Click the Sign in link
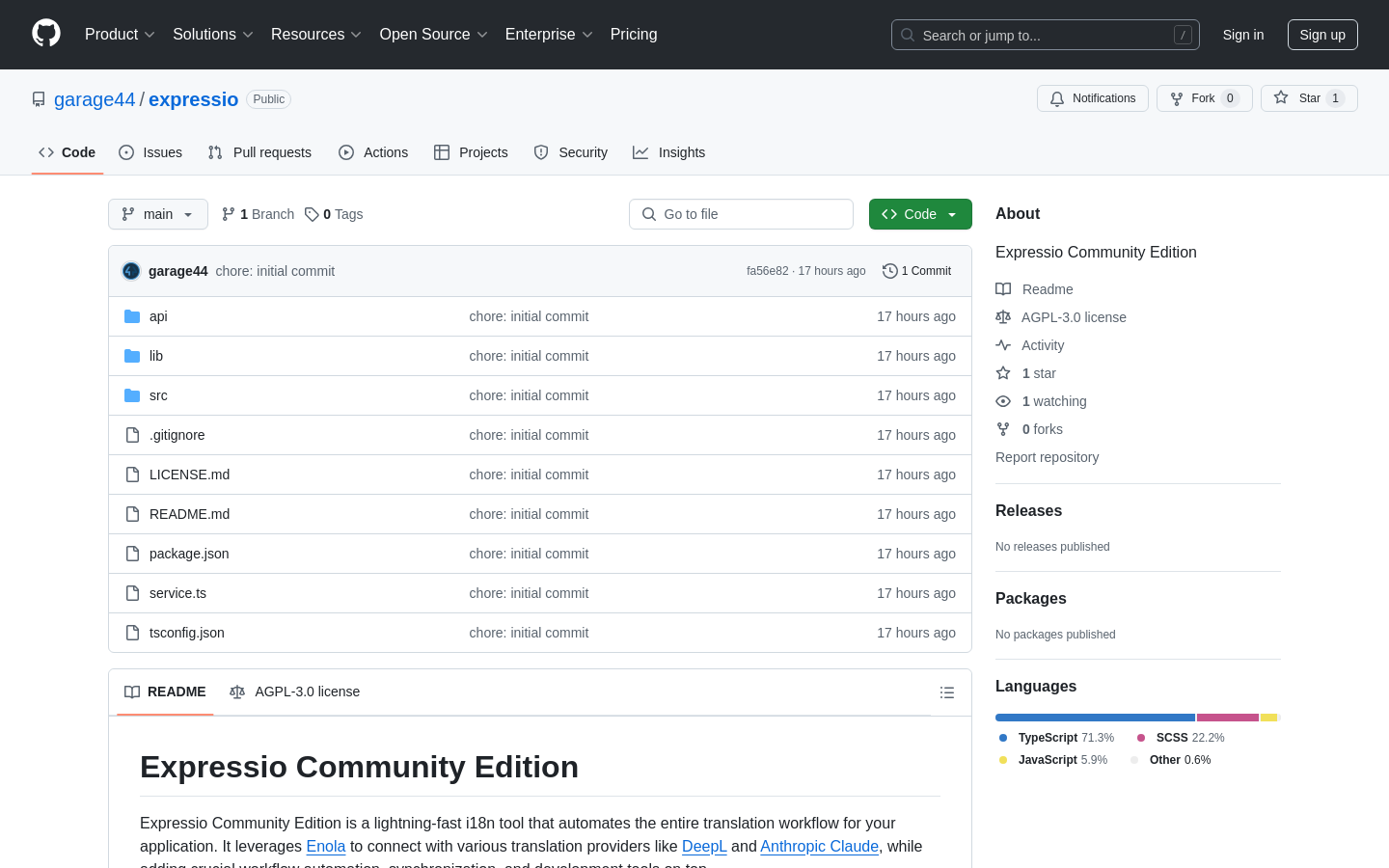Viewport: 1389px width, 868px height. pos(1243,35)
